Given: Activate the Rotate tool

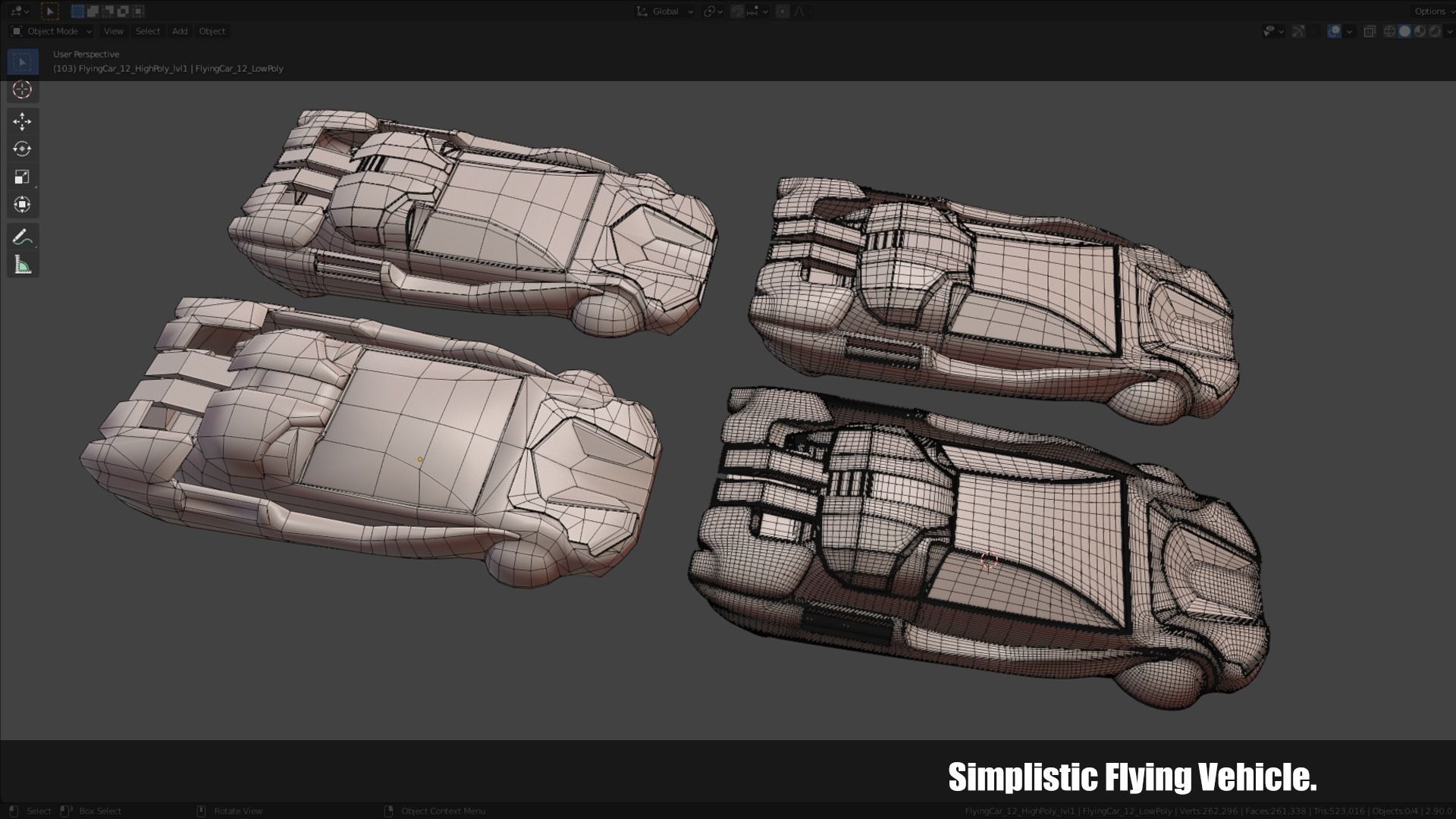Looking at the screenshot, I should 22,149.
